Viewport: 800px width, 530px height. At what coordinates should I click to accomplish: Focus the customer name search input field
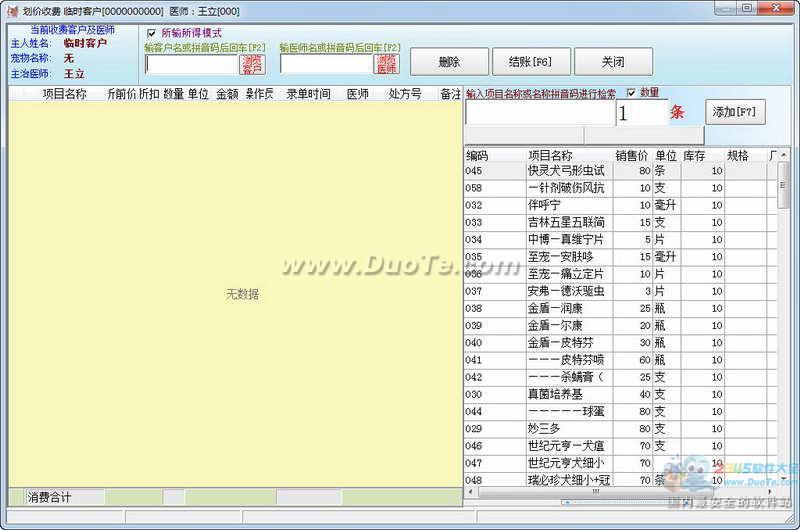pos(191,64)
